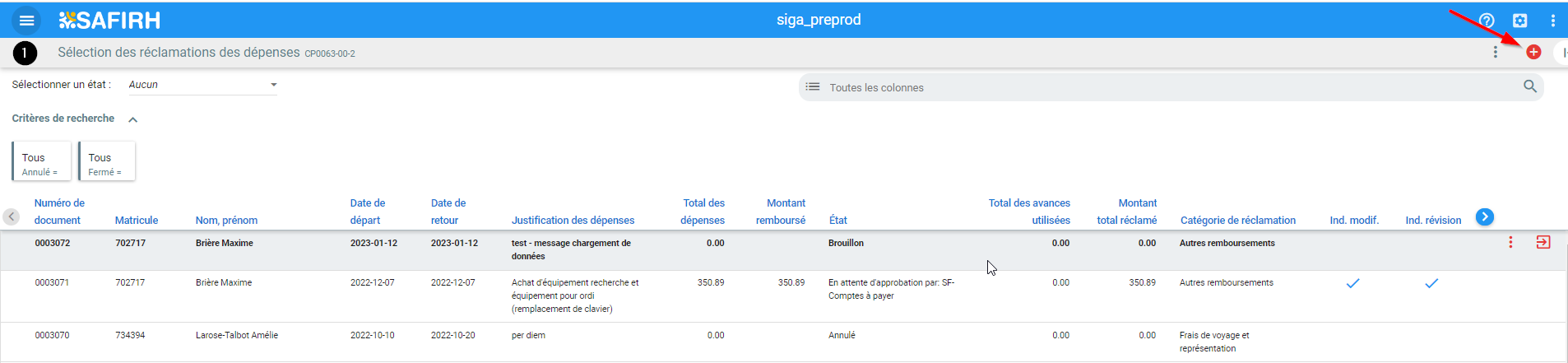The height and width of the screenshot is (363, 1568).
Task: Open the hamburger main menu
Action: [27, 21]
